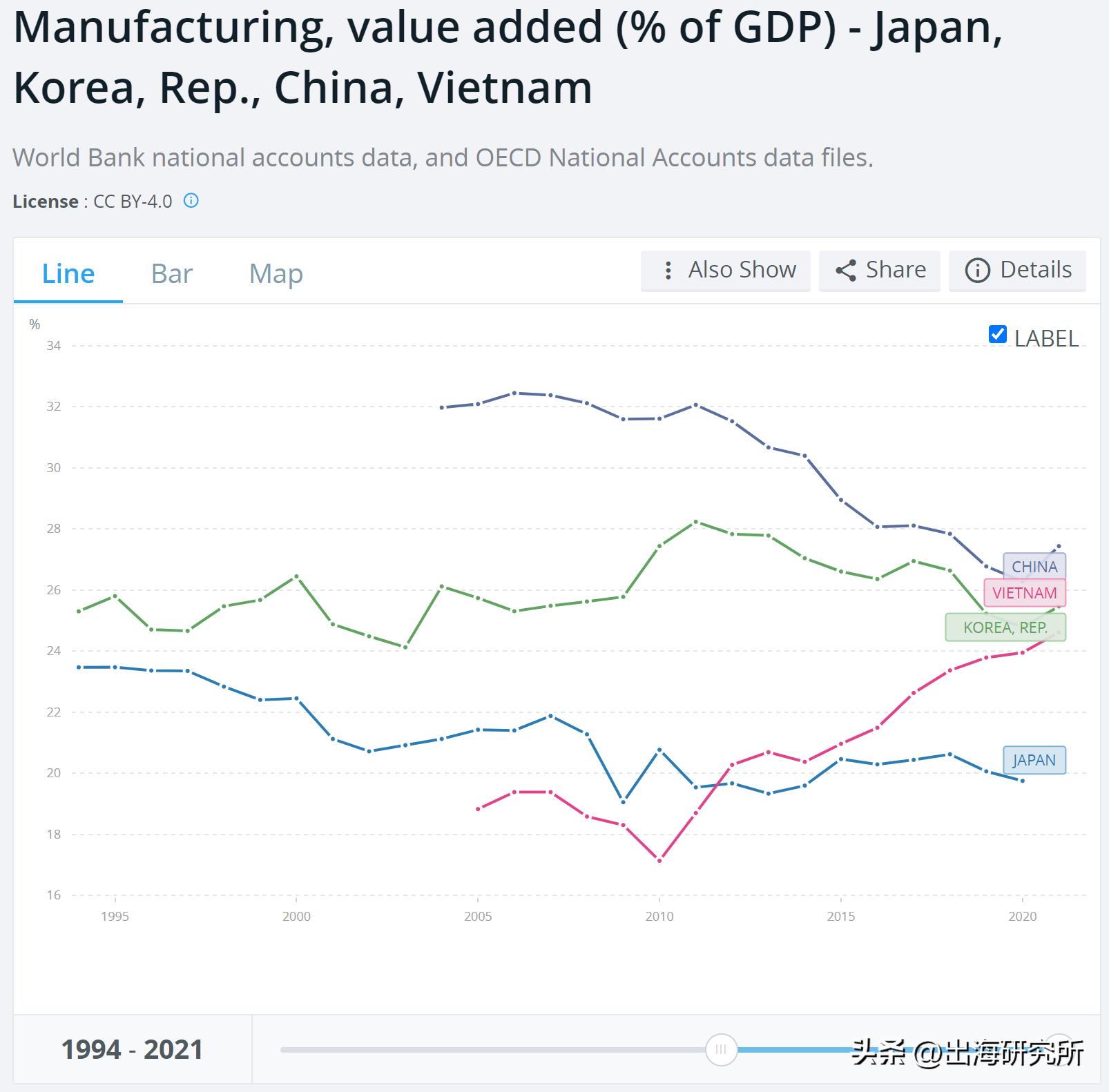The width and height of the screenshot is (1109, 1092).
Task: Click the license info circle icon
Action: (x=191, y=201)
